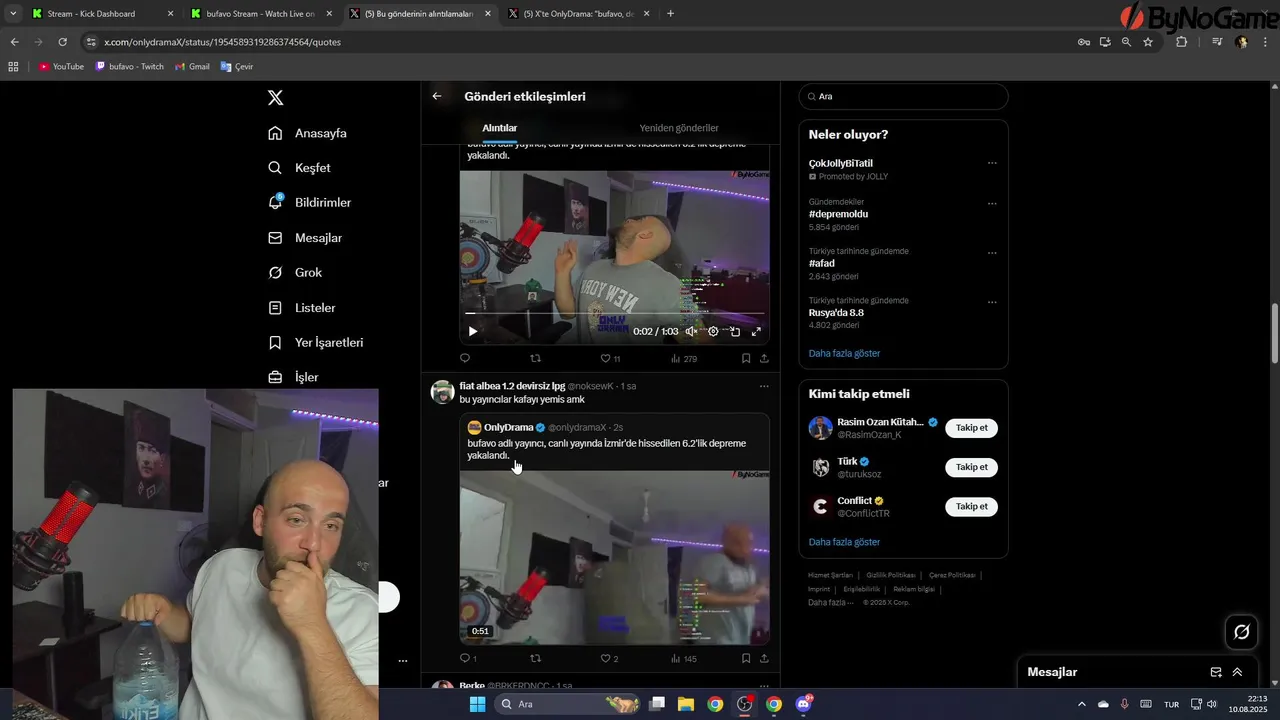
Task: Reload the page with browser refresh
Action: [62, 42]
